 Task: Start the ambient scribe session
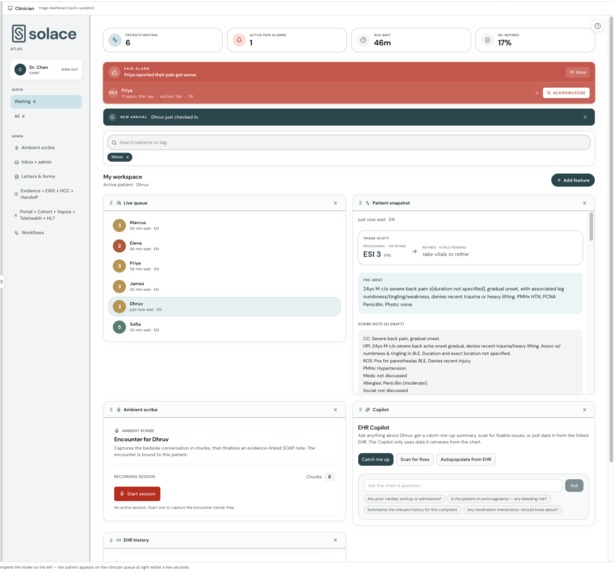137,493
